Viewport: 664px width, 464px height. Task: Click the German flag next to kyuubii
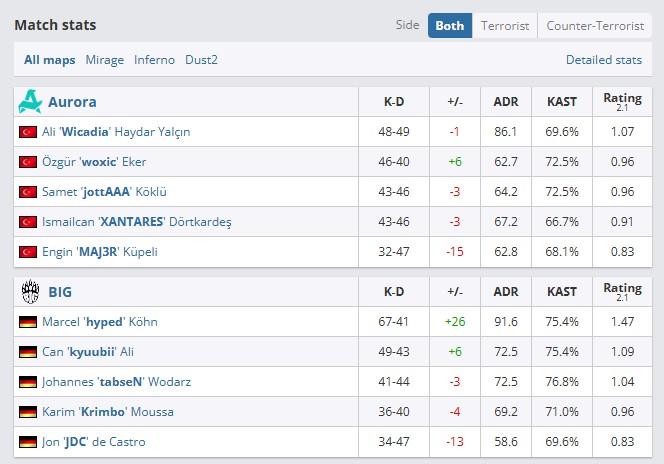(x=28, y=352)
